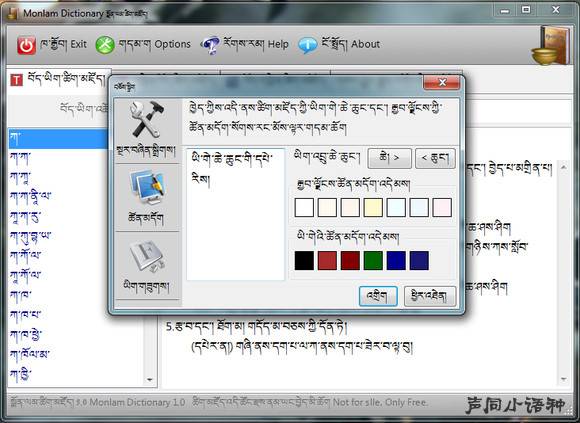The image size is (580, 423).
Task: Click the 'Not for slle, Only Free' text
Action: click(x=380, y=402)
